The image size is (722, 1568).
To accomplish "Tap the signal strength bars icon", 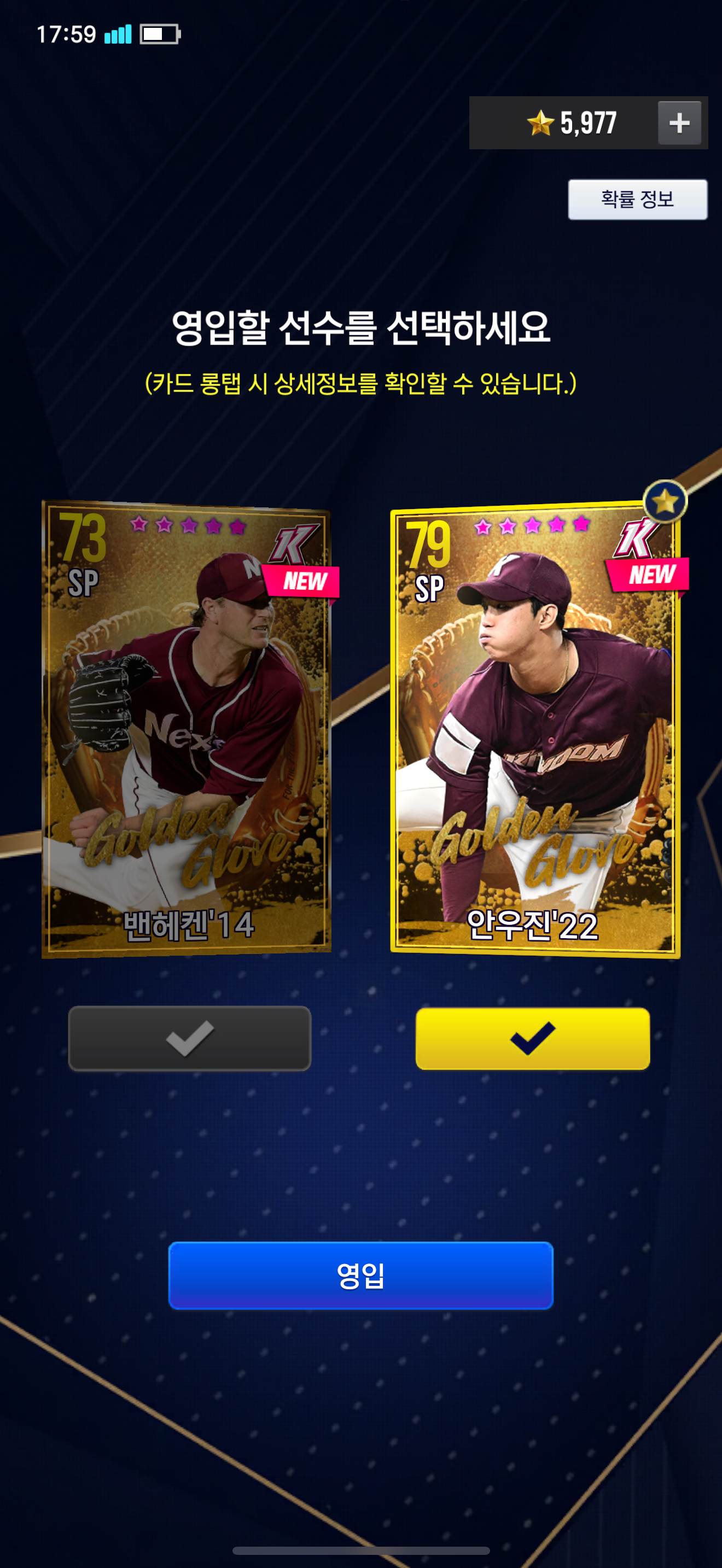I will pos(118,34).
